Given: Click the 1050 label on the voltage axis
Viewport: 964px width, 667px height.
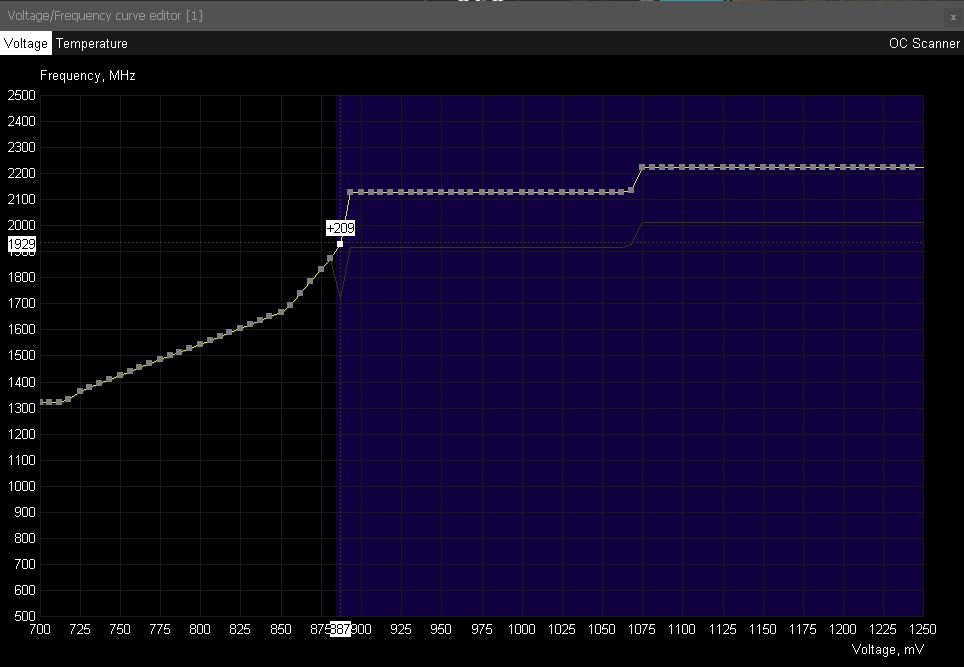Looking at the screenshot, I should 602,629.
